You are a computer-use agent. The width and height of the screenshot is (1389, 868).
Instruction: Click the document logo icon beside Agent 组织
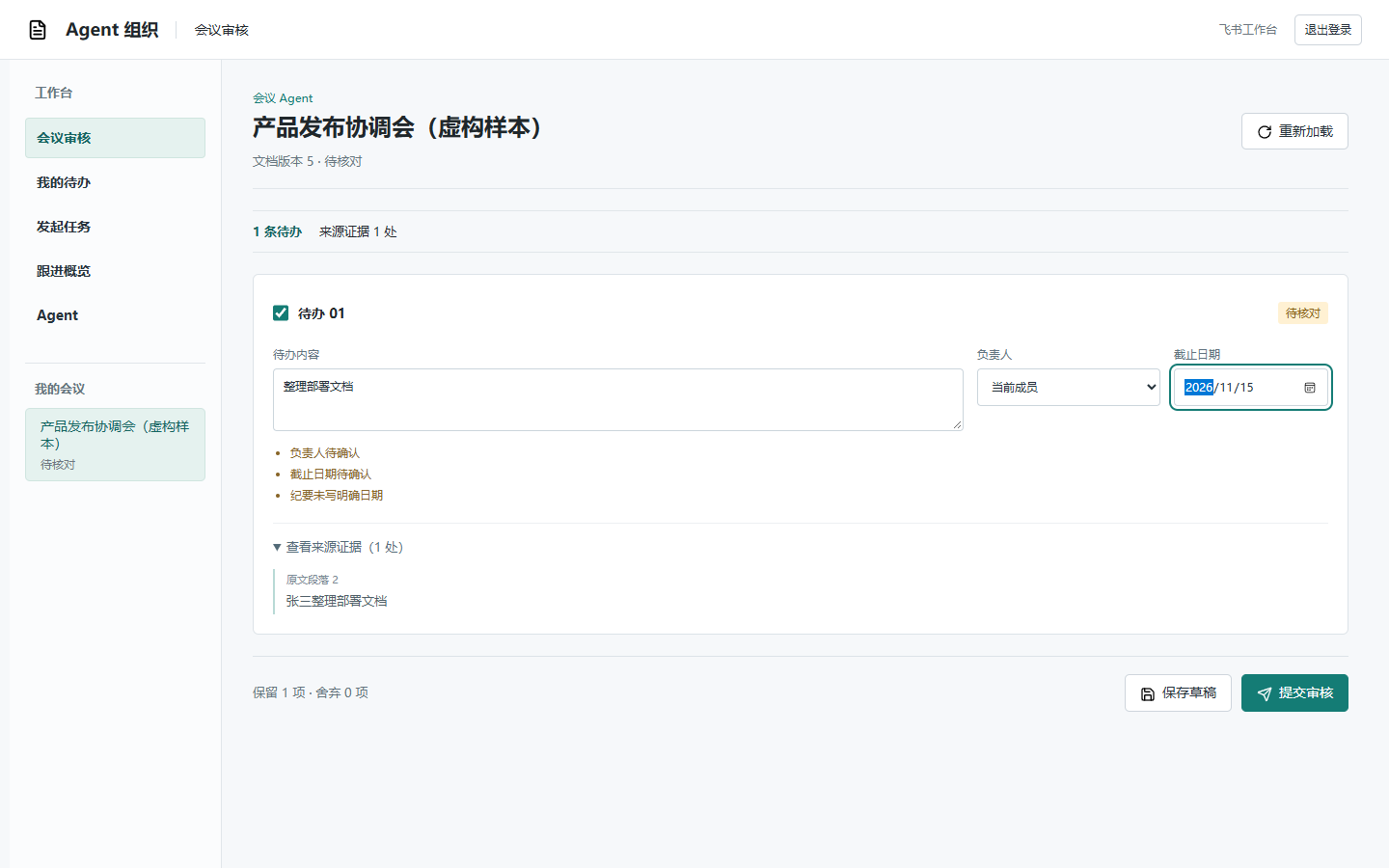click(38, 30)
